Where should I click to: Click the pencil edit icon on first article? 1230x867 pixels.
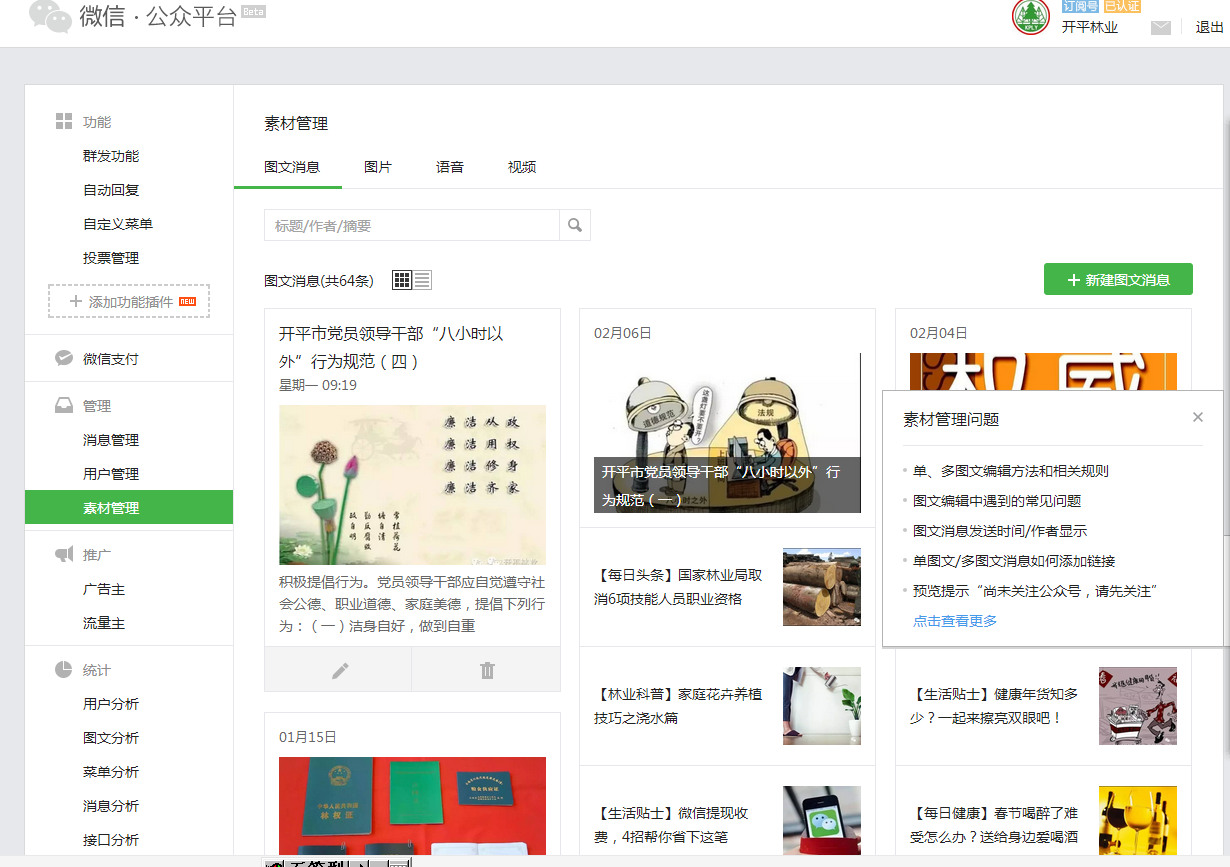340,670
